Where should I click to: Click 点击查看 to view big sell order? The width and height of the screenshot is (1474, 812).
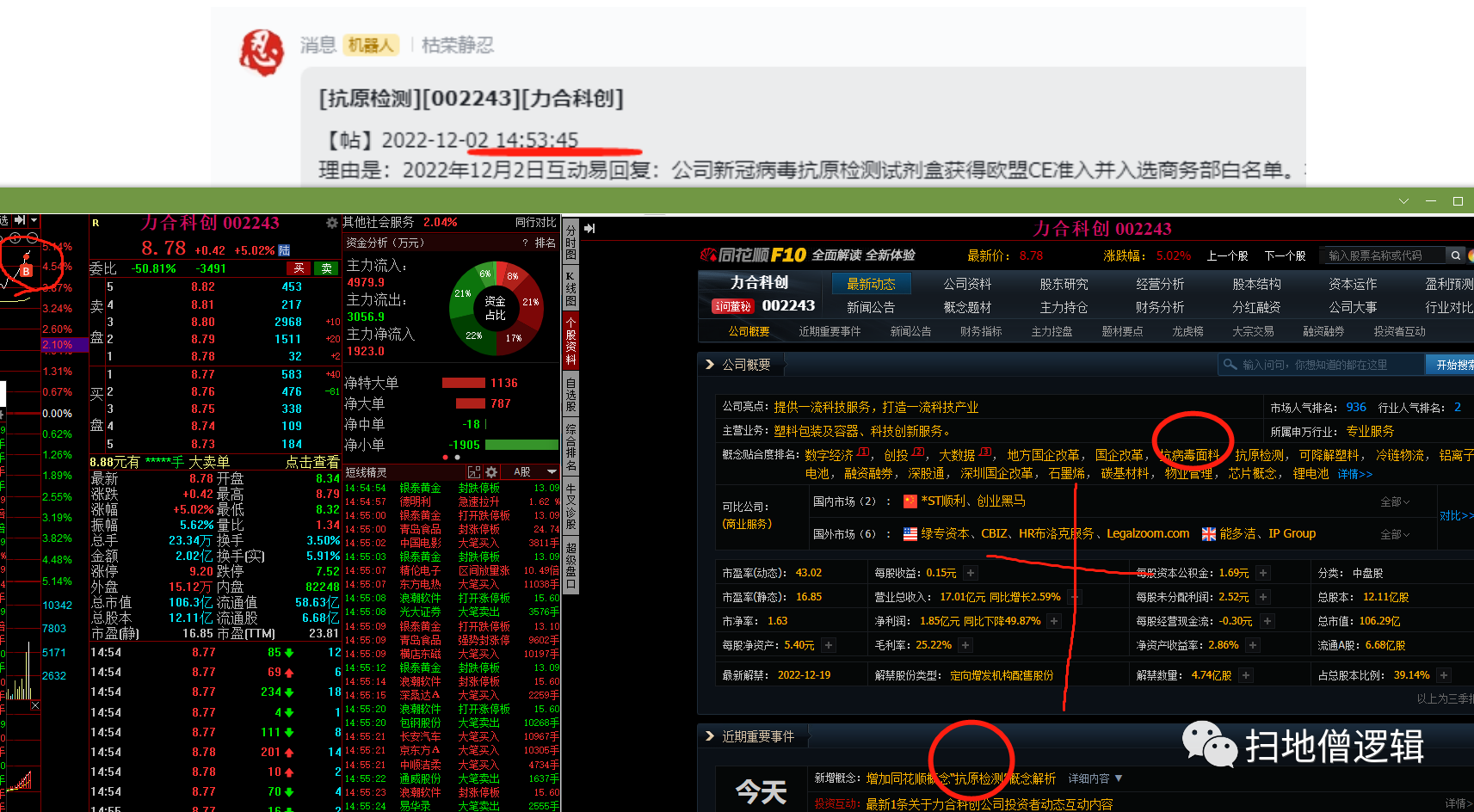(x=312, y=462)
